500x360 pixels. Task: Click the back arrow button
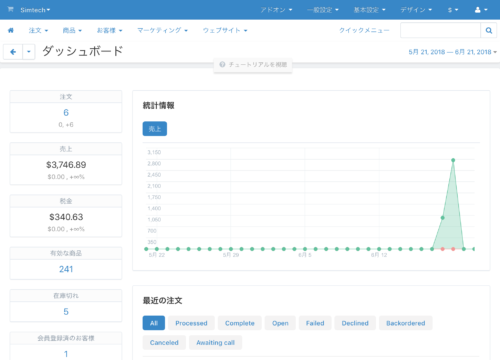(x=13, y=52)
